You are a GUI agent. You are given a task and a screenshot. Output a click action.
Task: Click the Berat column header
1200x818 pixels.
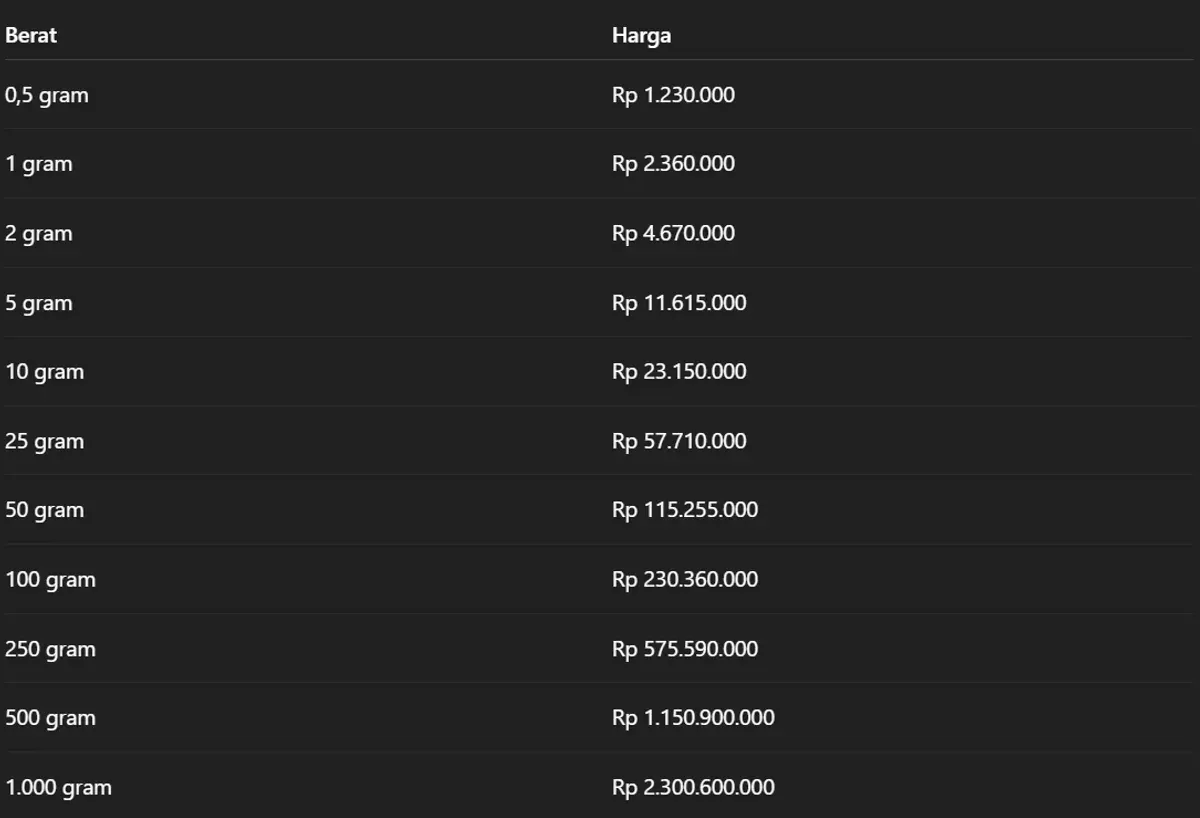tap(31, 36)
